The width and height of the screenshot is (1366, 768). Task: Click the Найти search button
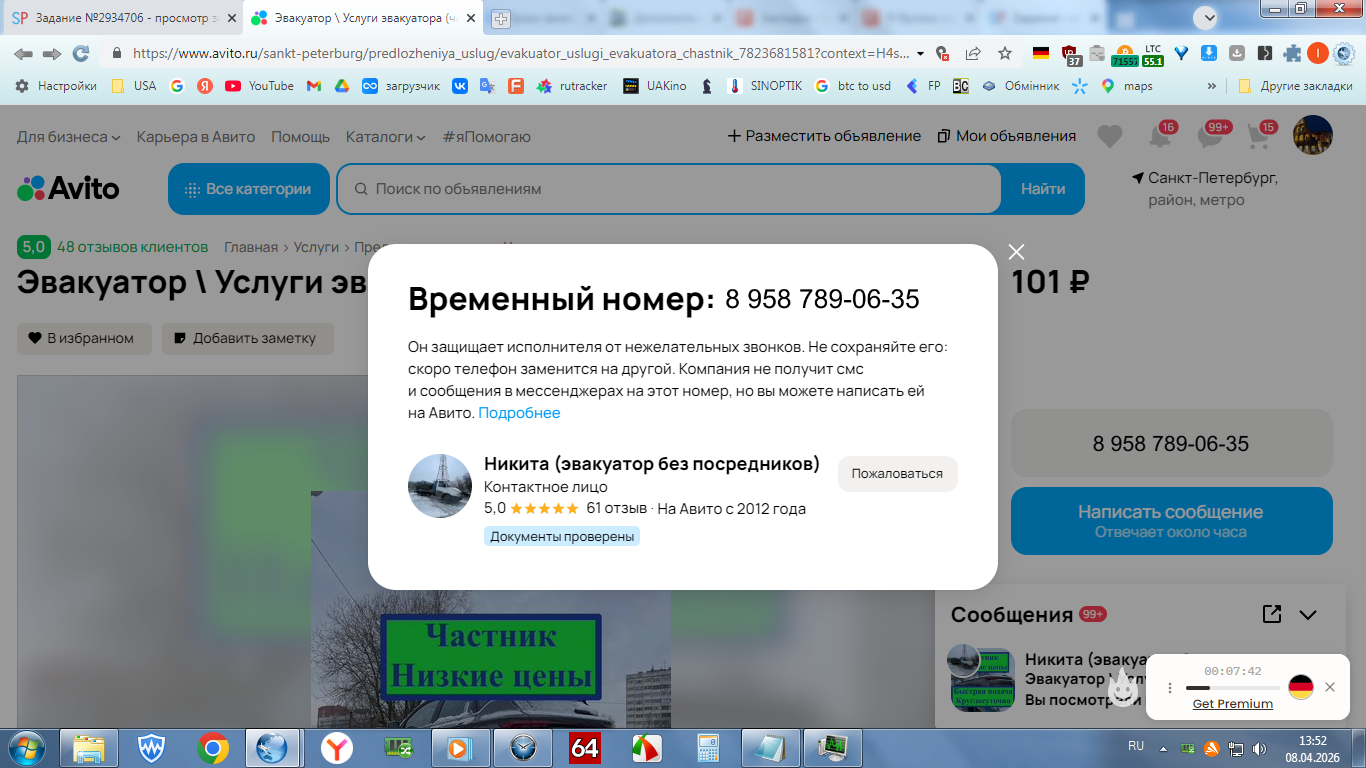tap(1042, 188)
